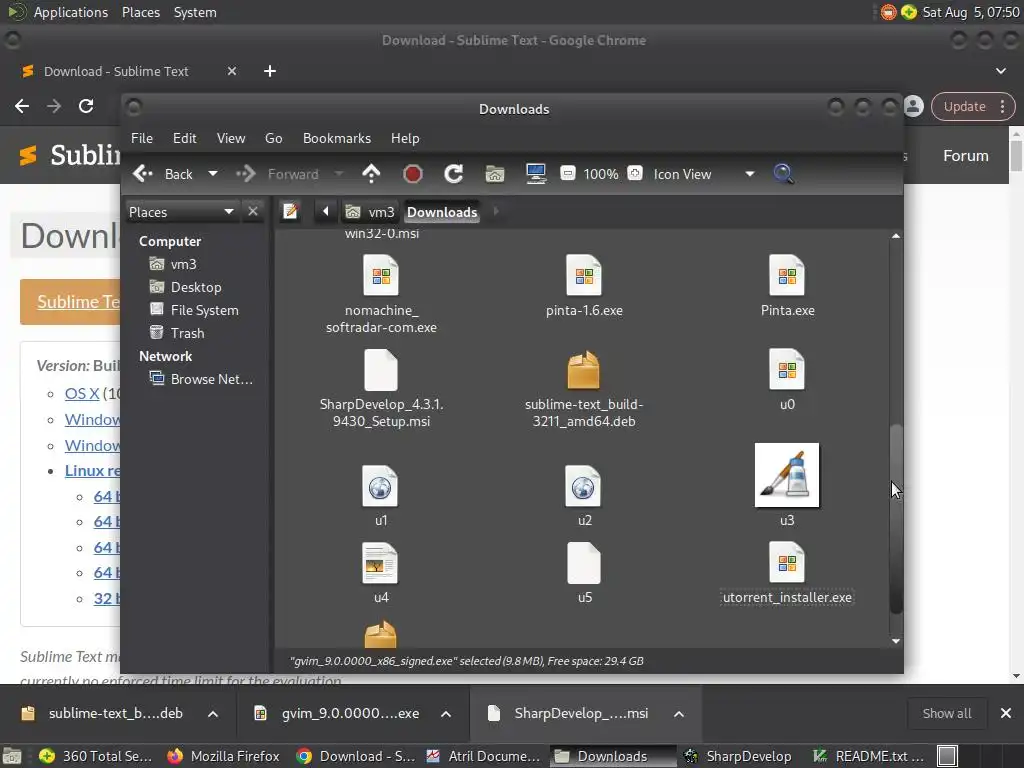Zoom in with plus icon

click(635, 174)
